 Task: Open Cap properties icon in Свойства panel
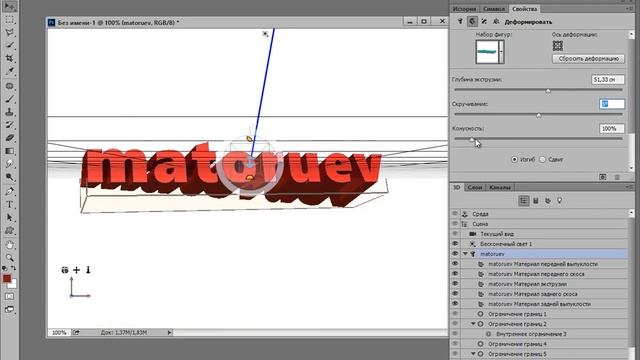[484, 22]
